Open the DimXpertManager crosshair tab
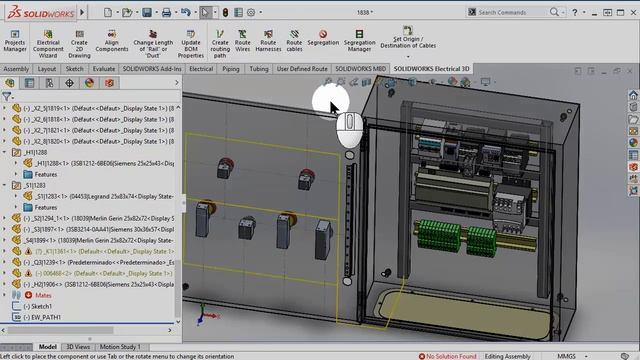 click(x=69, y=83)
